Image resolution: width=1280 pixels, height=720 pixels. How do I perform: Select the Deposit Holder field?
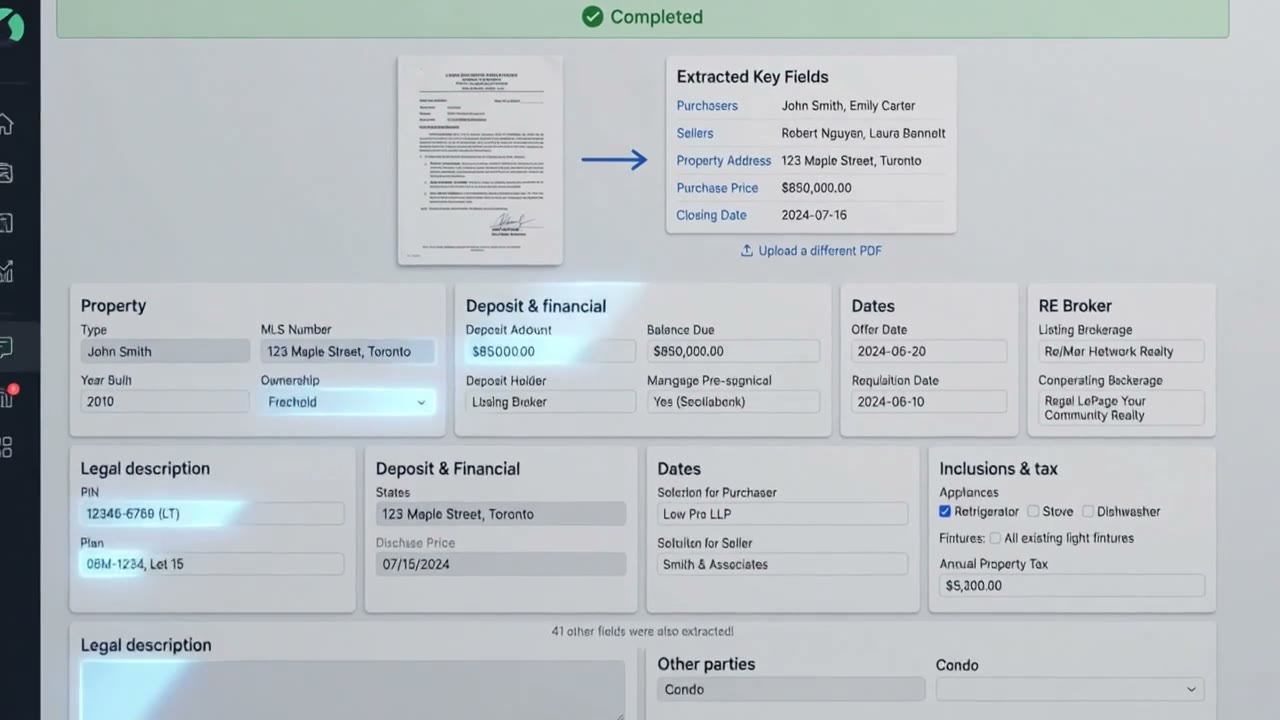coord(550,402)
